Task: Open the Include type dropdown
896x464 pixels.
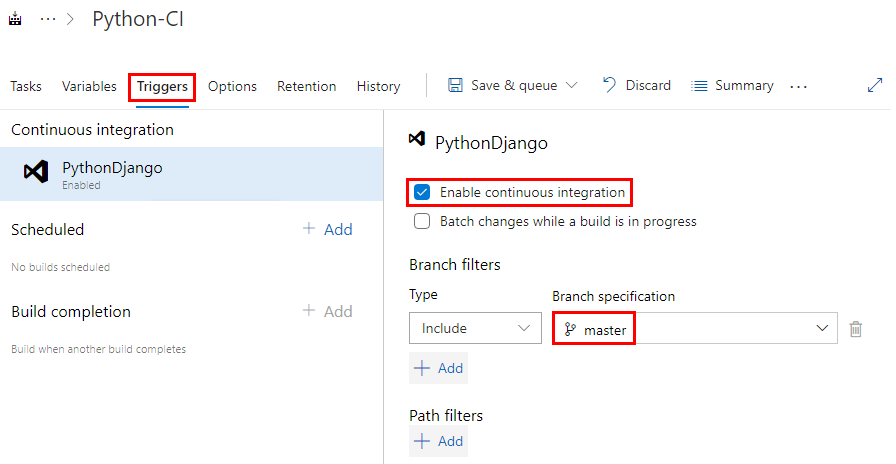Action: [x=475, y=328]
